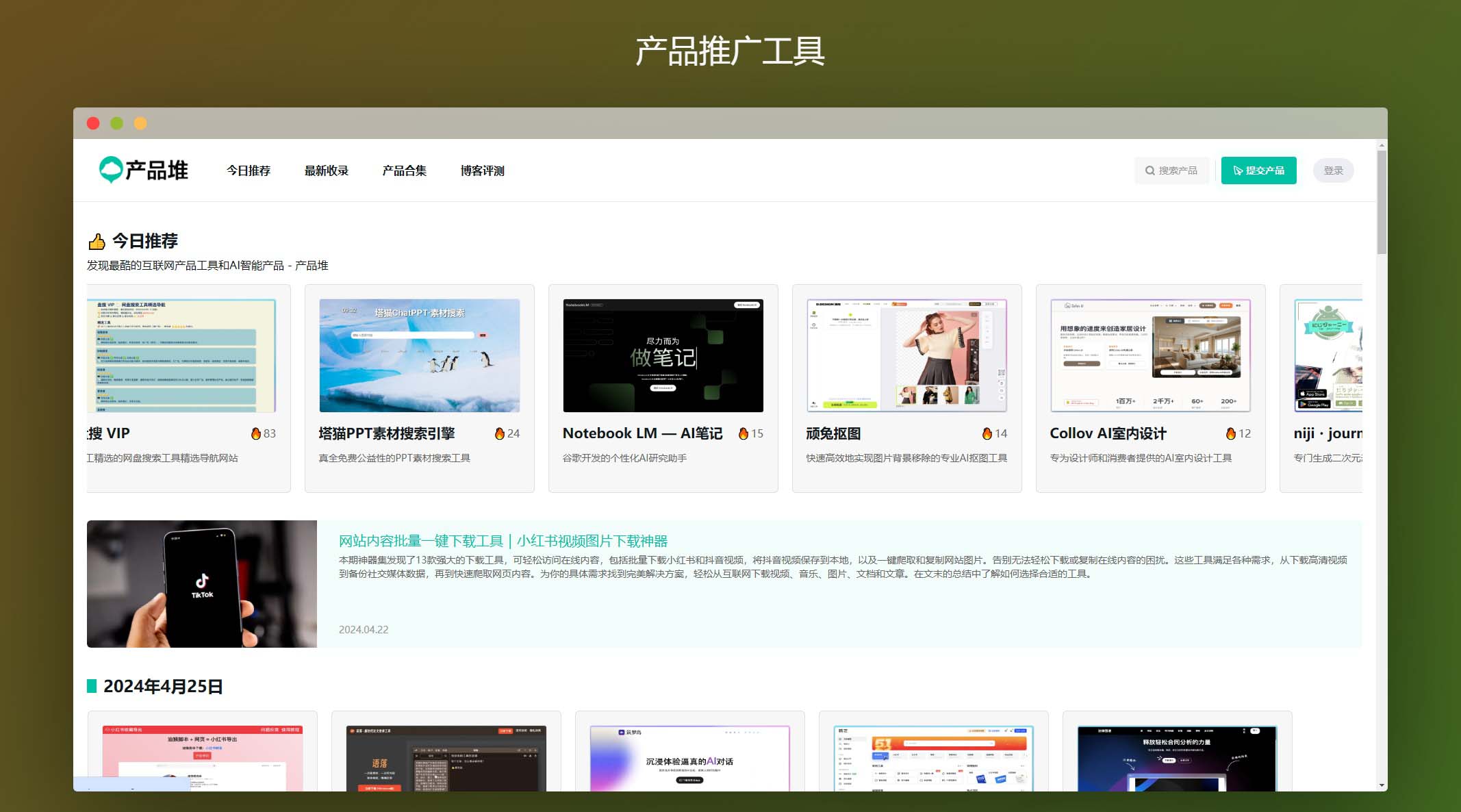Open the 今日推荐 nav menu item
1461x812 pixels.
[x=249, y=170]
